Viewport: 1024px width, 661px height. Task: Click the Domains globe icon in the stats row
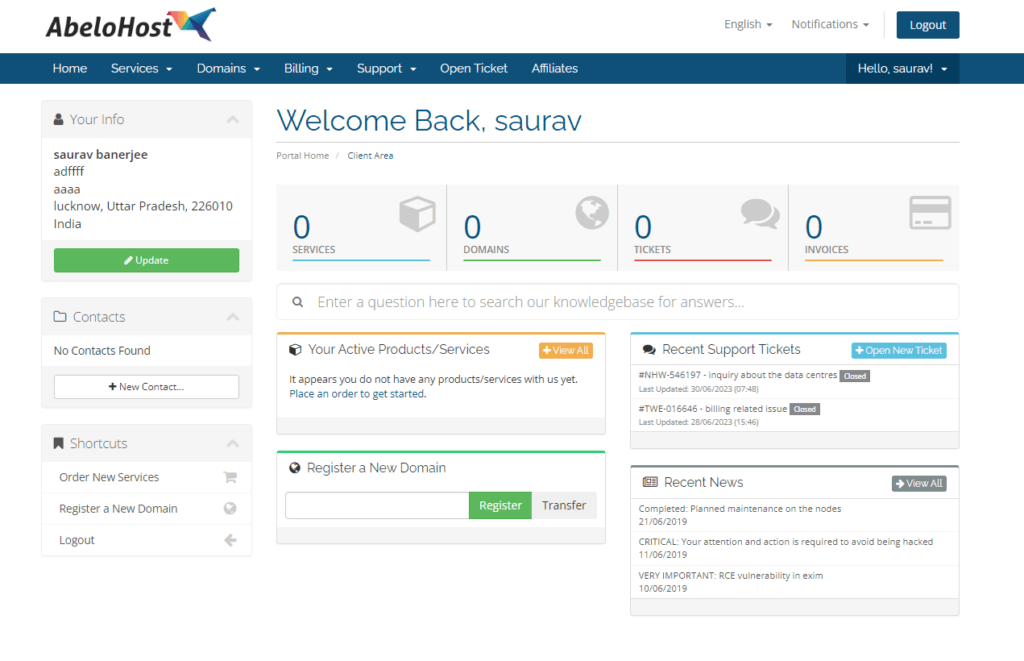[x=591, y=212]
